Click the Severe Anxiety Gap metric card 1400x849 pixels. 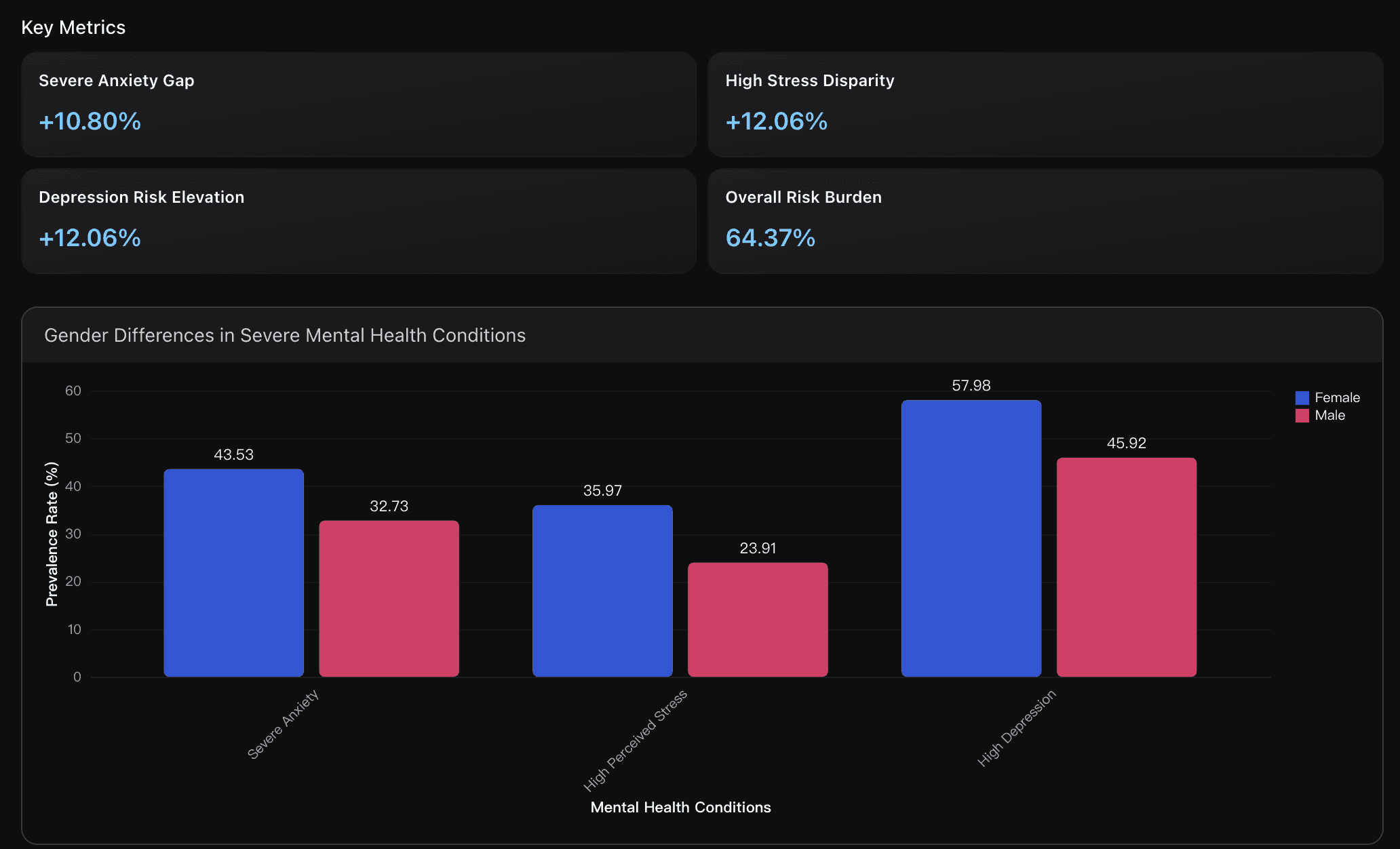[358, 104]
